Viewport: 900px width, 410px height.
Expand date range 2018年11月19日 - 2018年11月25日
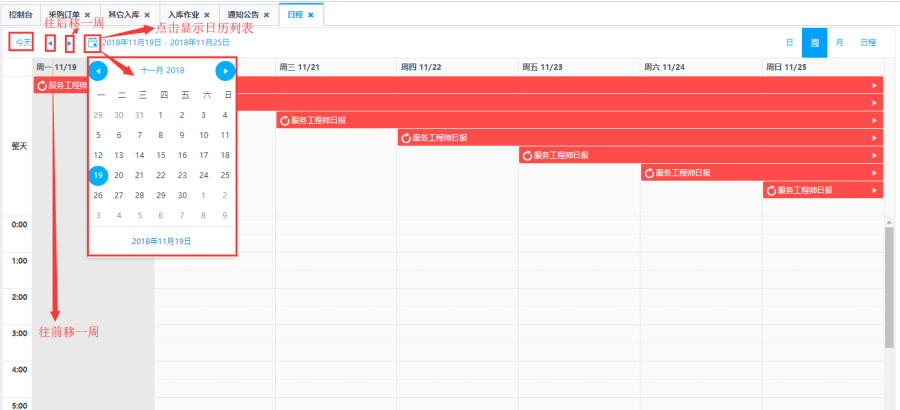(165, 42)
